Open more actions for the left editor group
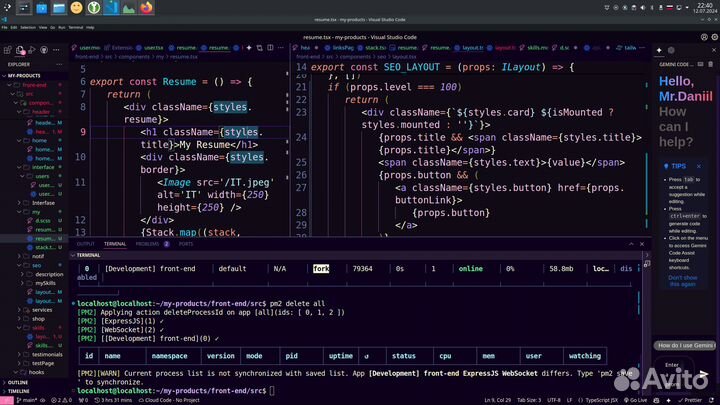720x405 pixels. pos(281,48)
